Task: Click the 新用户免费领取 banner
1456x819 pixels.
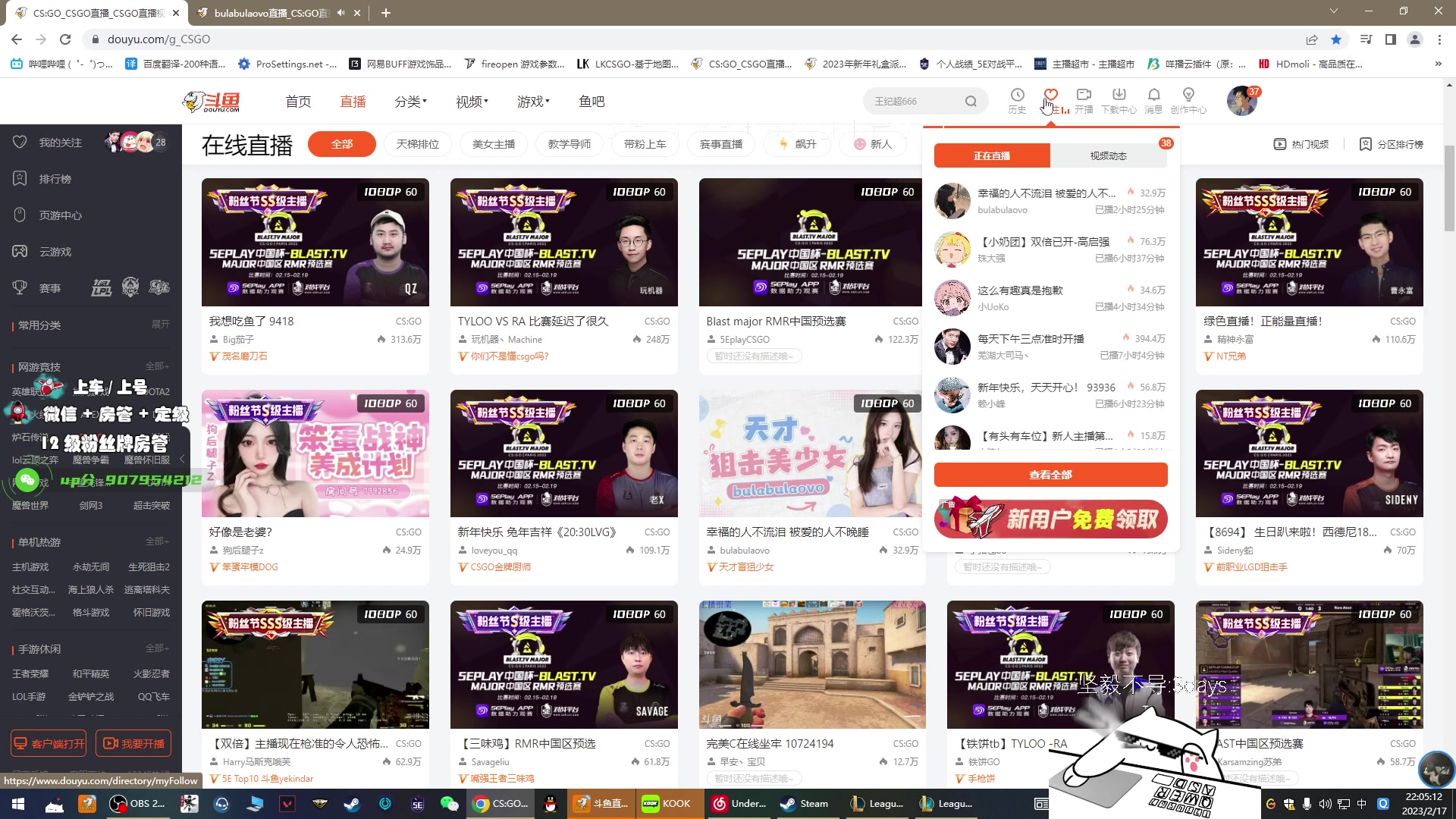Action: pyautogui.click(x=1051, y=519)
